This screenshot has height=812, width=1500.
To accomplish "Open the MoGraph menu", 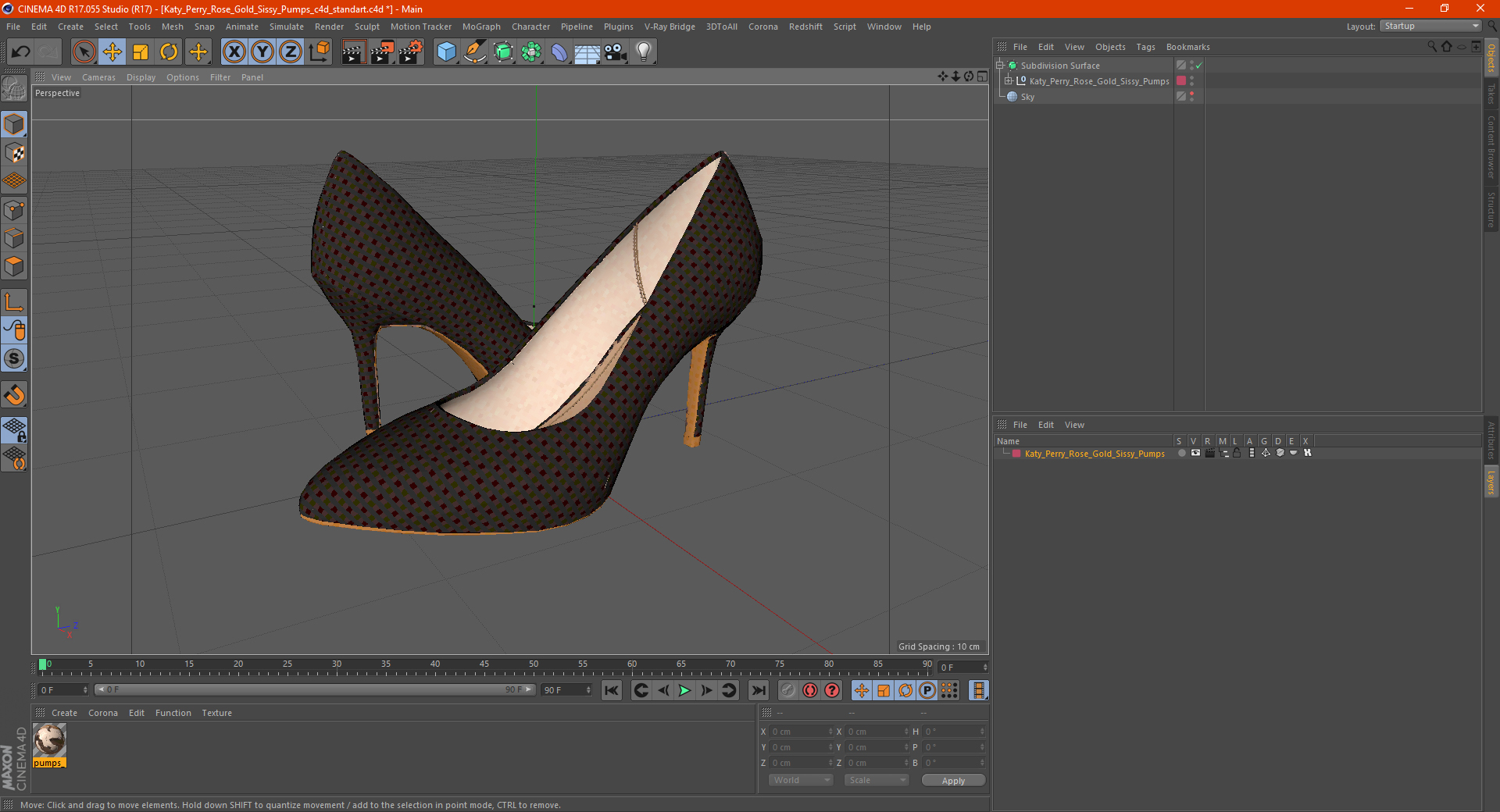I will click(481, 27).
